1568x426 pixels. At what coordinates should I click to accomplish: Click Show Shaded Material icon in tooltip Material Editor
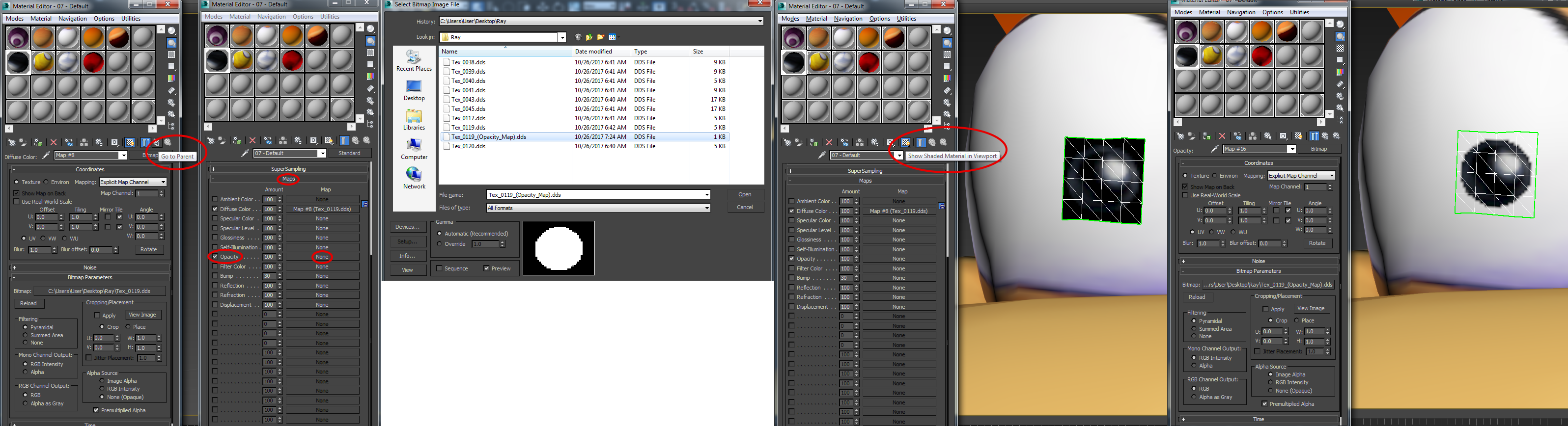906,142
